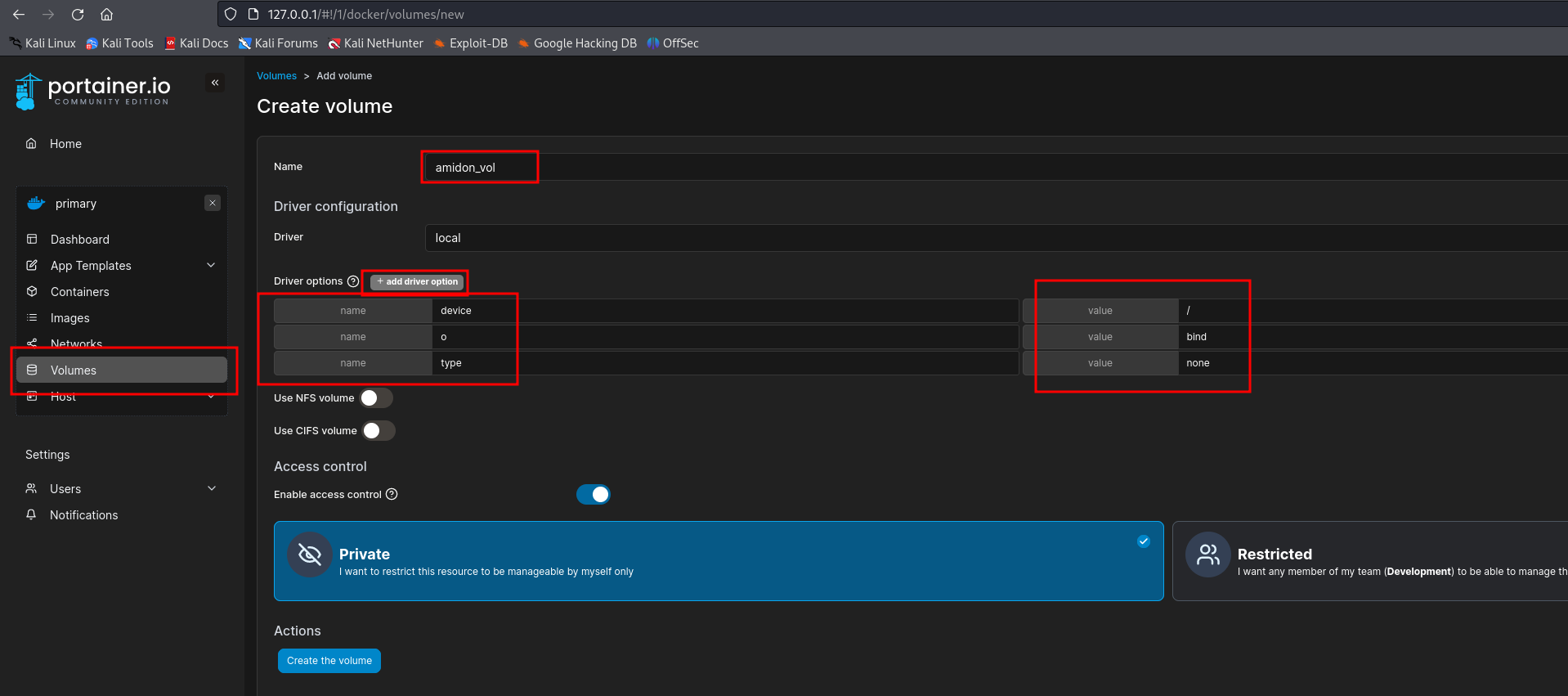Expand the Users menu chevron
The width and height of the screenshot is (1568, 696).
[x=212, y=488]
